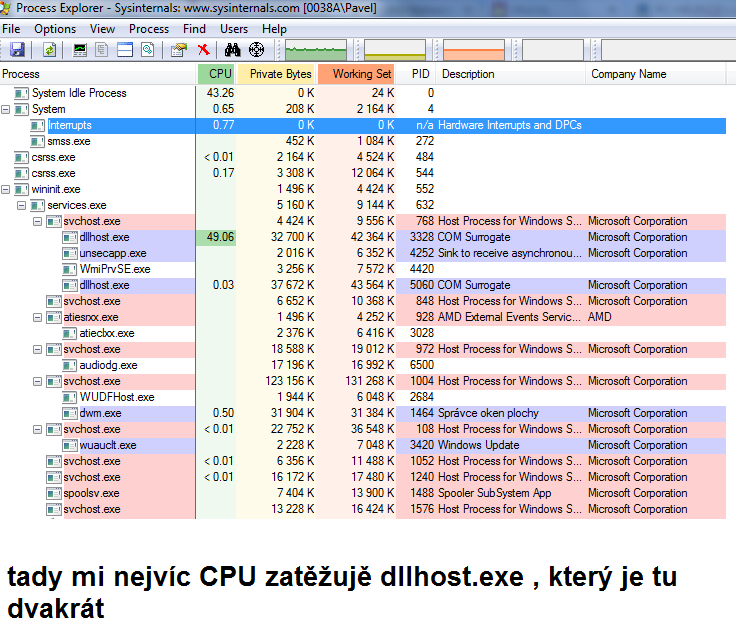Click the orange physical memory mini graph
The height and width of the screenshot is (642, 736).
[474, 50]
